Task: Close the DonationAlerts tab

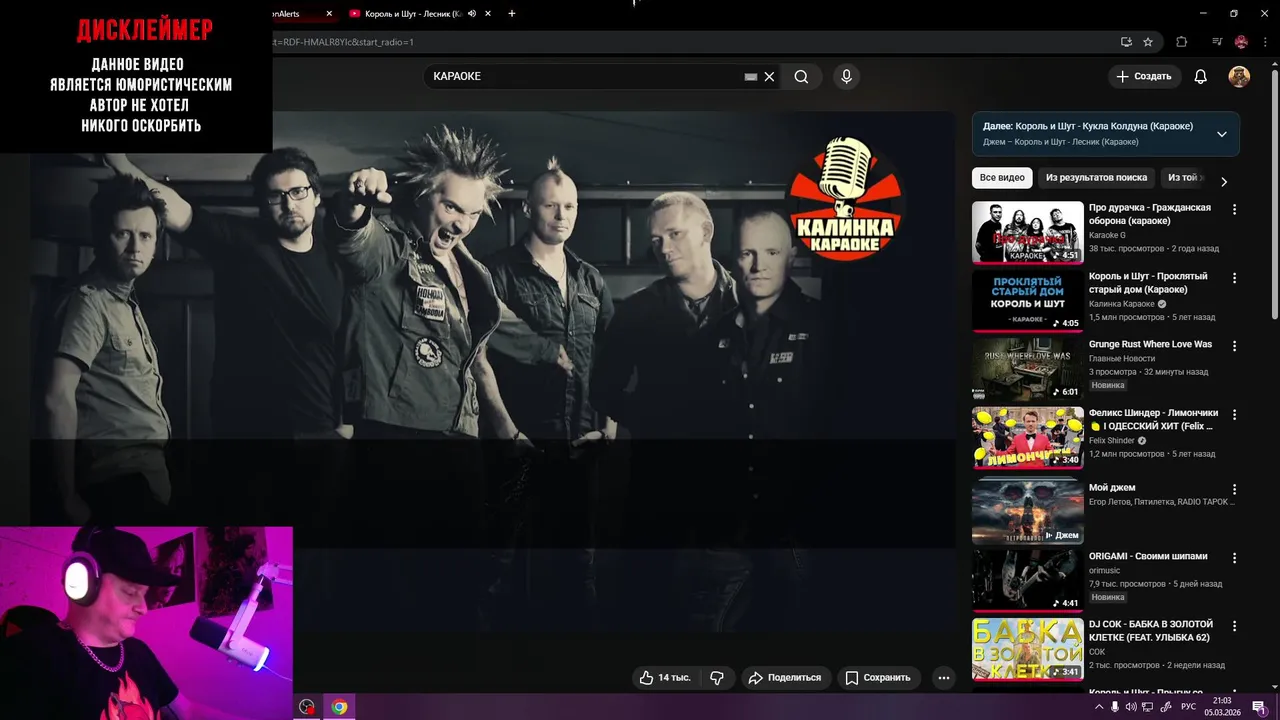Action: tap(329, 14)
